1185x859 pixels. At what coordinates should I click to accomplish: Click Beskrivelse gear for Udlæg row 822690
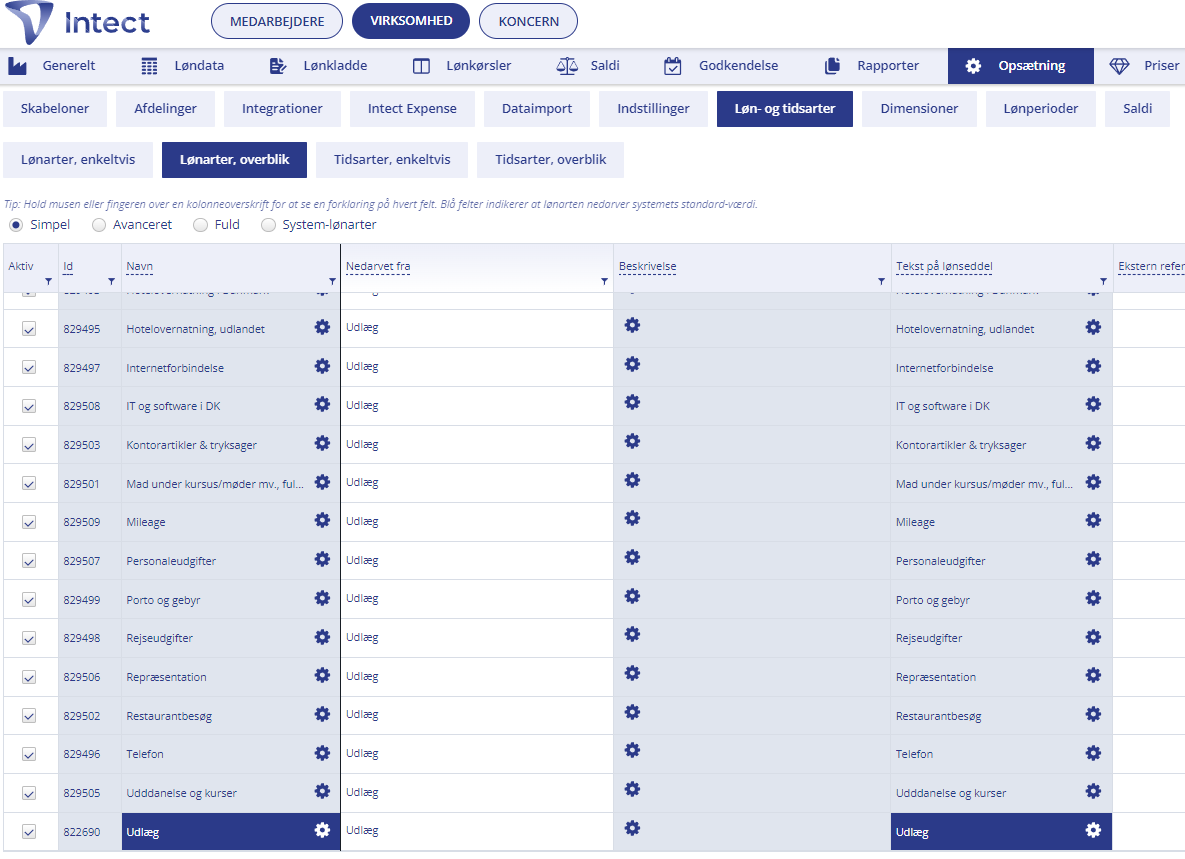(633, 828)
